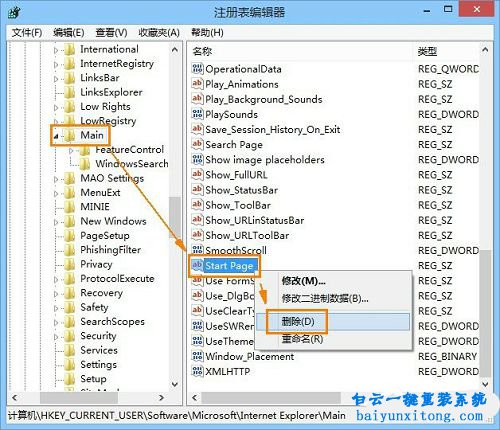Select the PlaySounds DWORD icon
500x430 pixels.
(197, 114)
